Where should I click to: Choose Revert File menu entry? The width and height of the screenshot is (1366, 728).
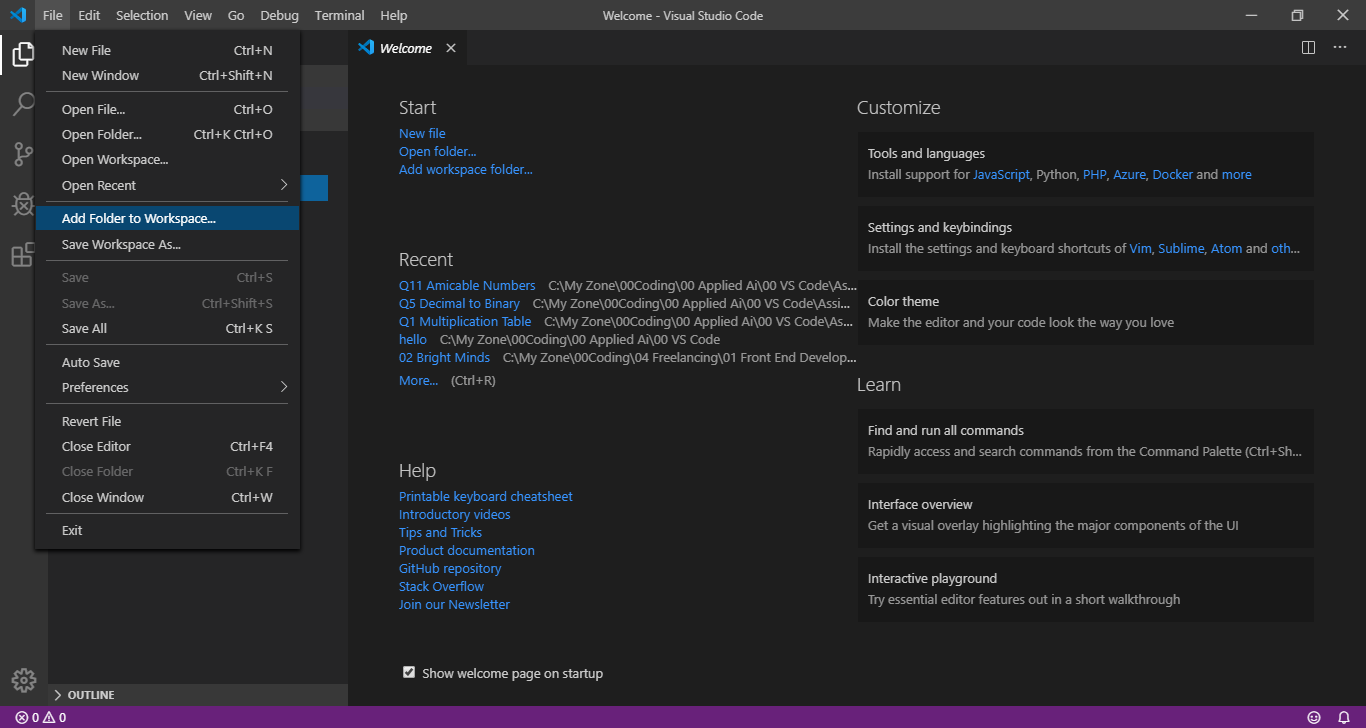(167, 421)
